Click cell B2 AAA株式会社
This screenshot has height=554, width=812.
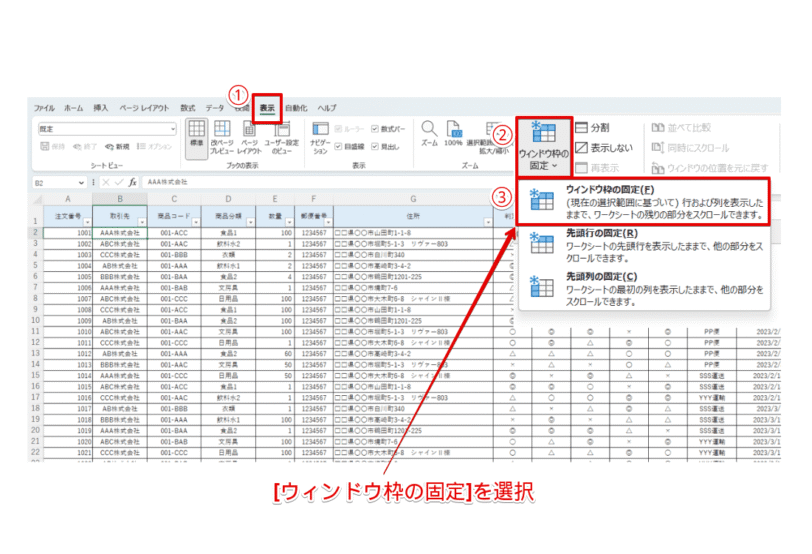pos(120,233)
